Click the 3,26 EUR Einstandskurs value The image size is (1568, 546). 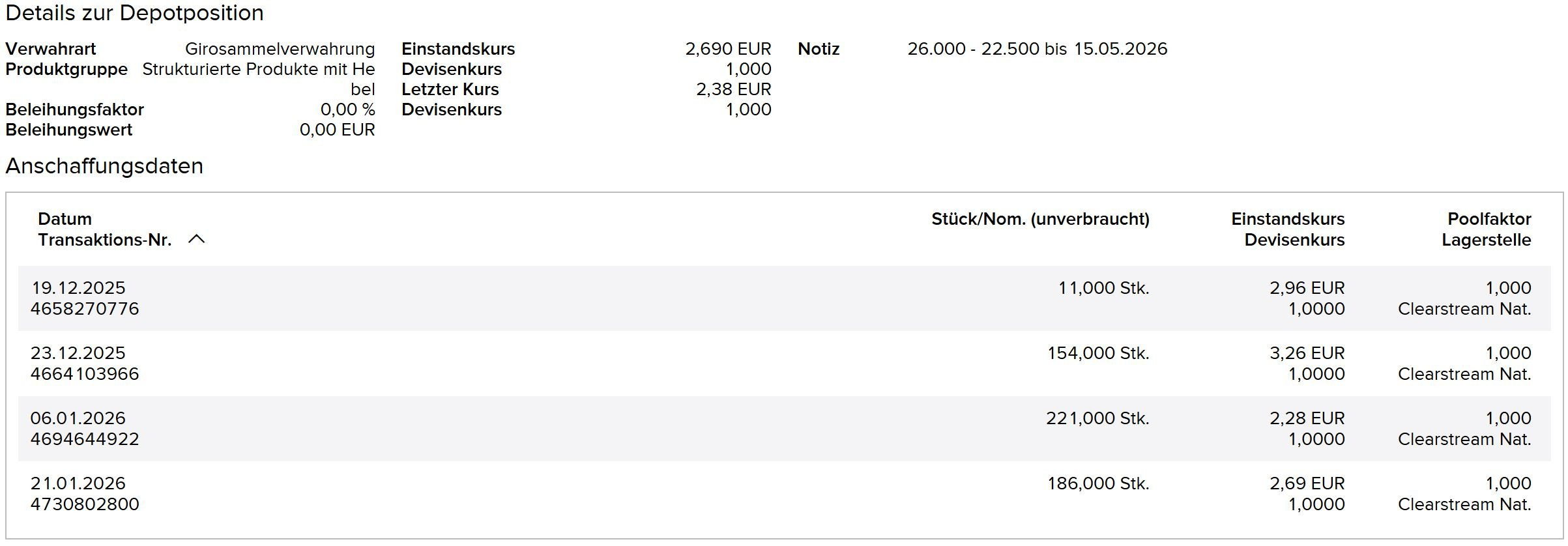pos(1306,353)
